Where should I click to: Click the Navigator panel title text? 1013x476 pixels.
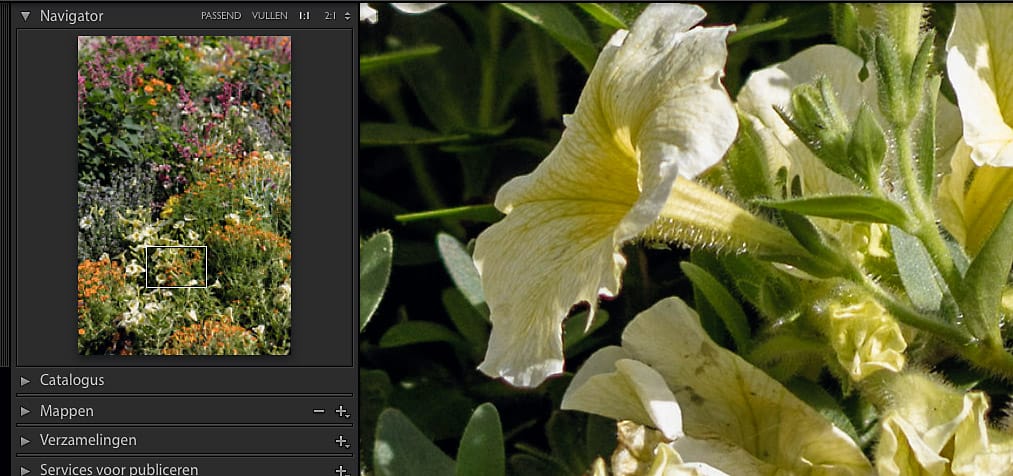(x=71, y=16)
